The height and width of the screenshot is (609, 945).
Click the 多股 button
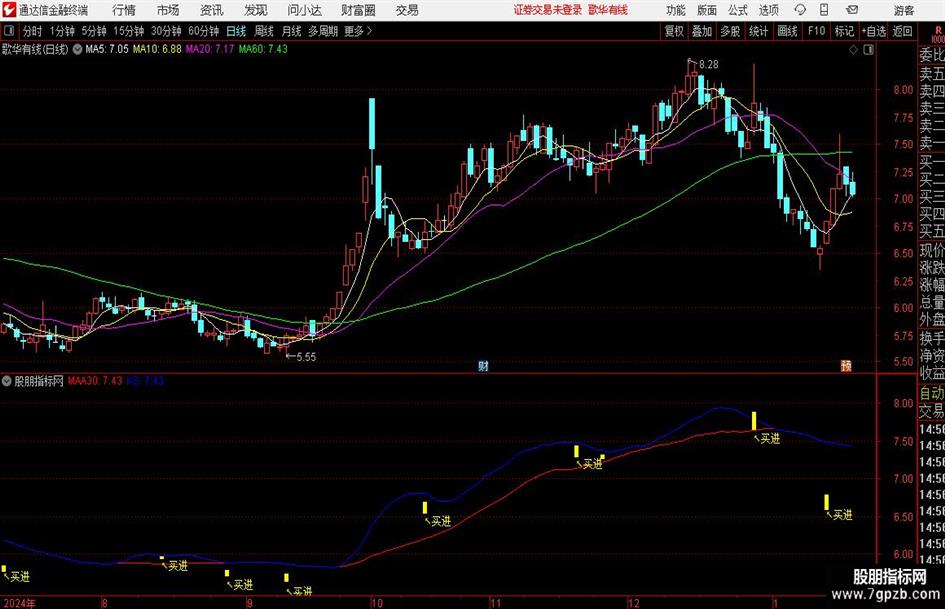(x=730, y=31)
